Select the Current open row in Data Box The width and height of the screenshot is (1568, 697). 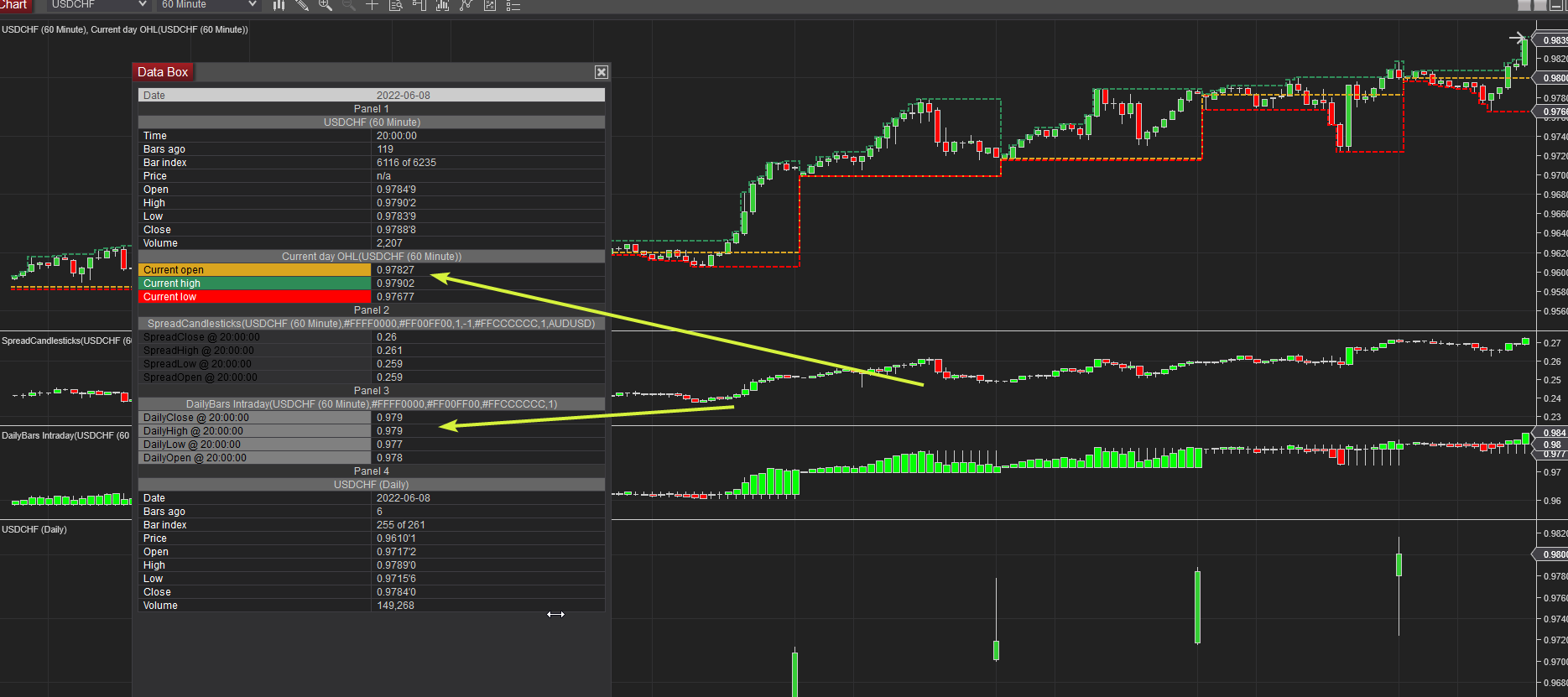[x=372, y=269]
